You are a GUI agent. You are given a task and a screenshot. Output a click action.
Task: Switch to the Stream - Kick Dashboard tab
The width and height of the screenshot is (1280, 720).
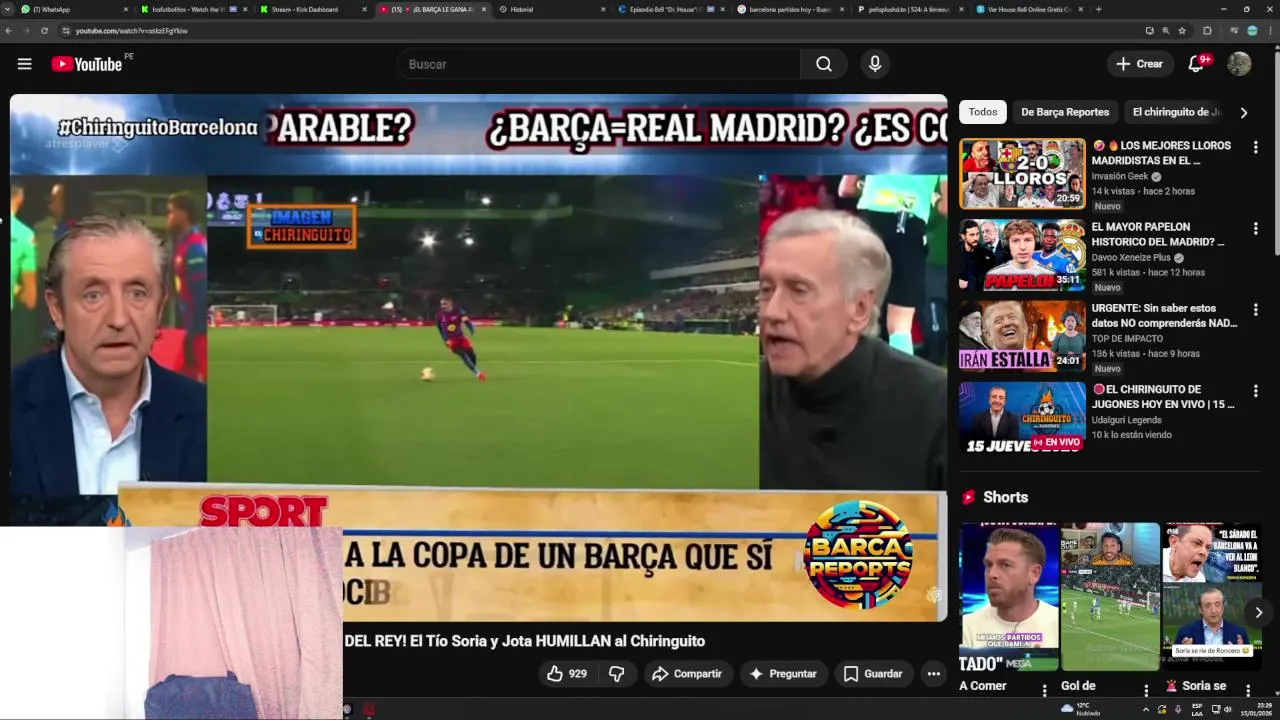click(313, 9)
